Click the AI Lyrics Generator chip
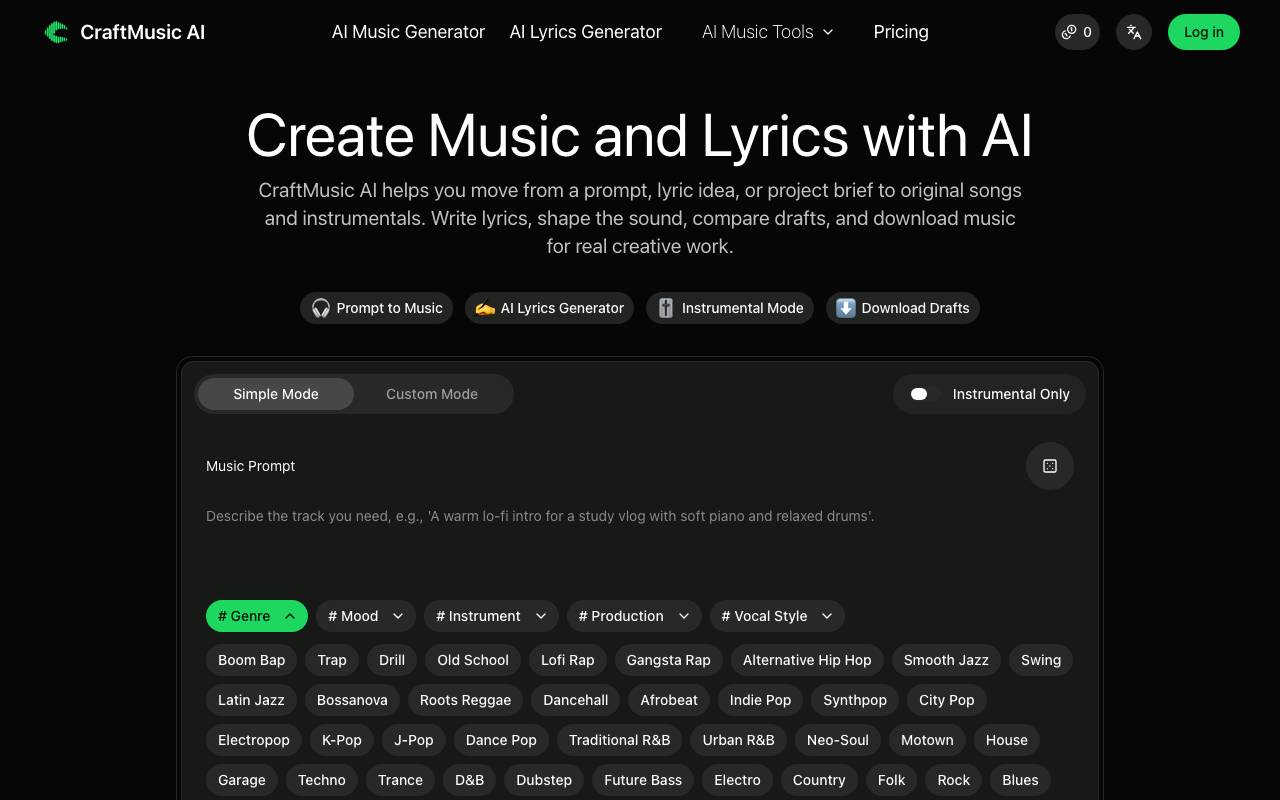This screenshot has width=1280, height=800. (549, 308)
